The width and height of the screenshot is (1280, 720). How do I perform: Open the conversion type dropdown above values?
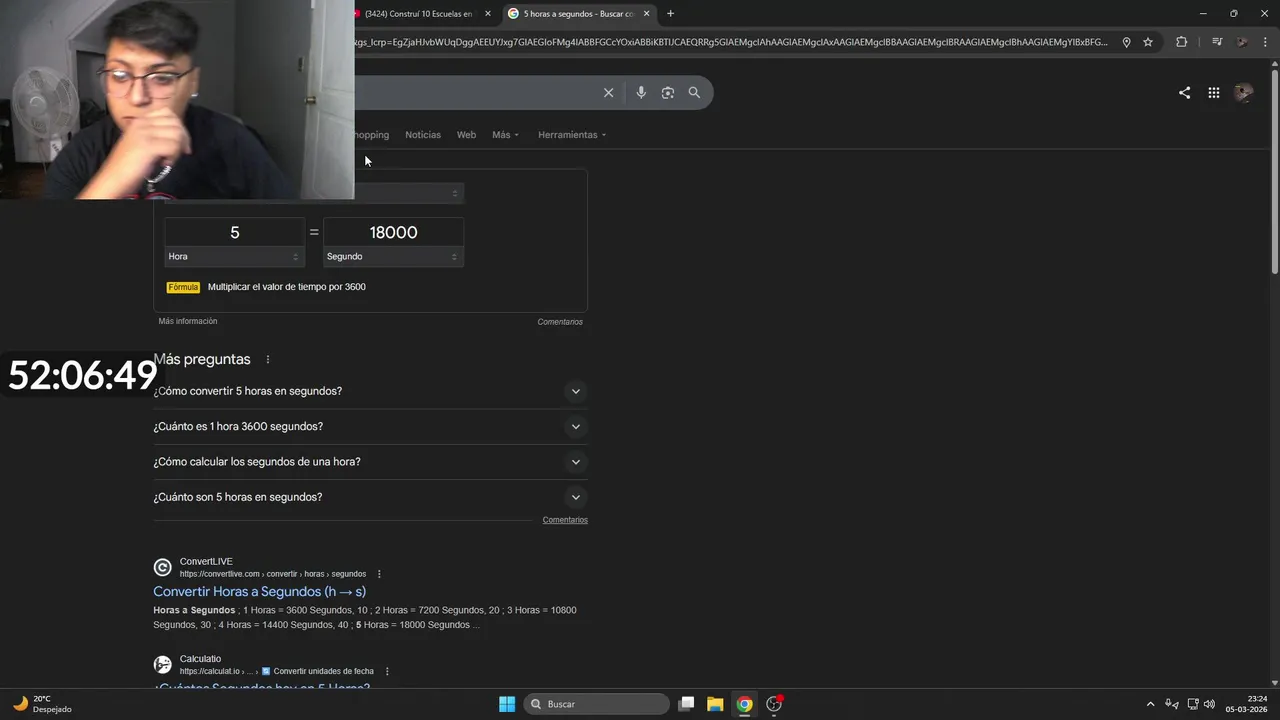click(409, 193)
